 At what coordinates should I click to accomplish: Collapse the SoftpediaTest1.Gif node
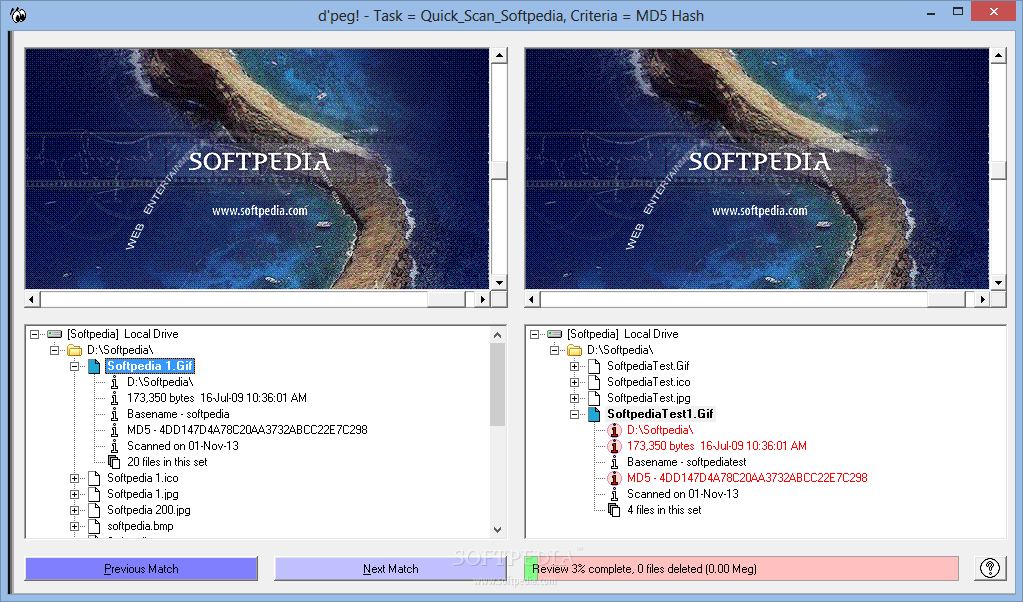[574, 414]
